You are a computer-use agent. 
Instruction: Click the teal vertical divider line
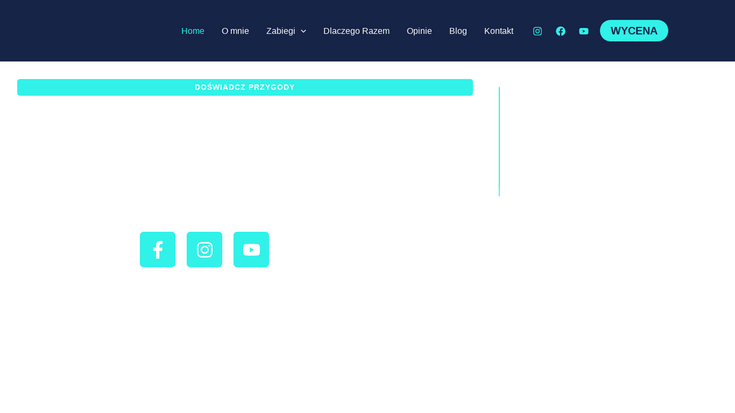point(499,141)
